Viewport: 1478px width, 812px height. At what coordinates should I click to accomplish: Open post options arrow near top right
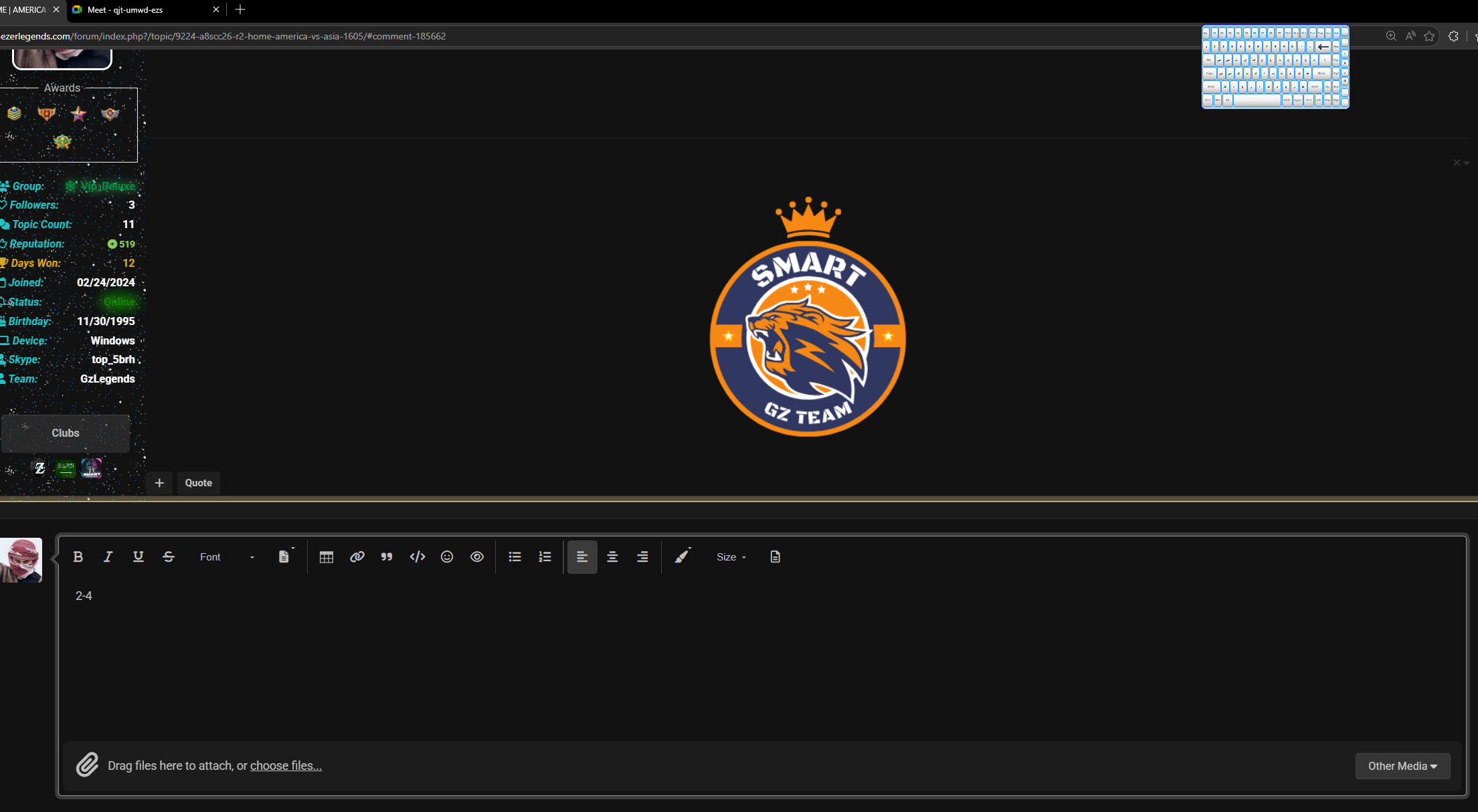pos(1467,163)
